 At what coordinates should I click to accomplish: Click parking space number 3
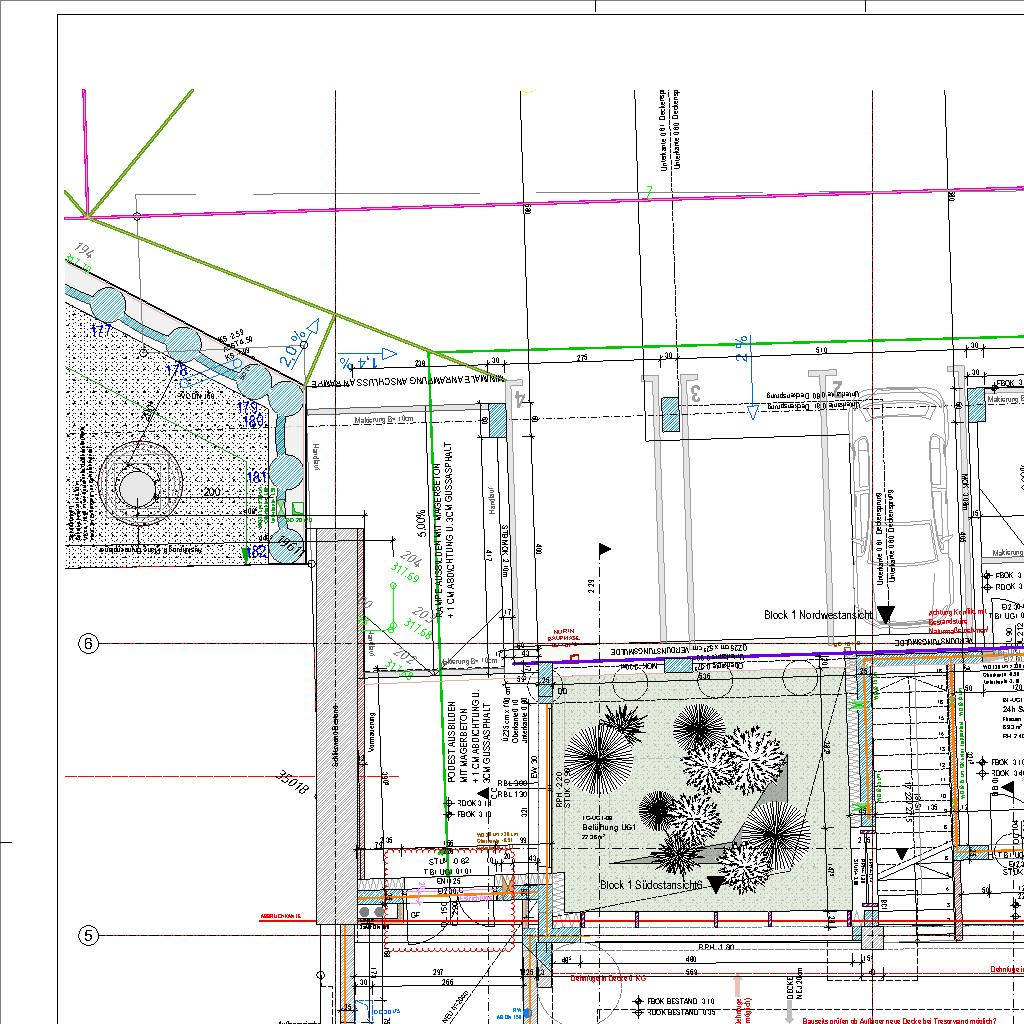694,393
